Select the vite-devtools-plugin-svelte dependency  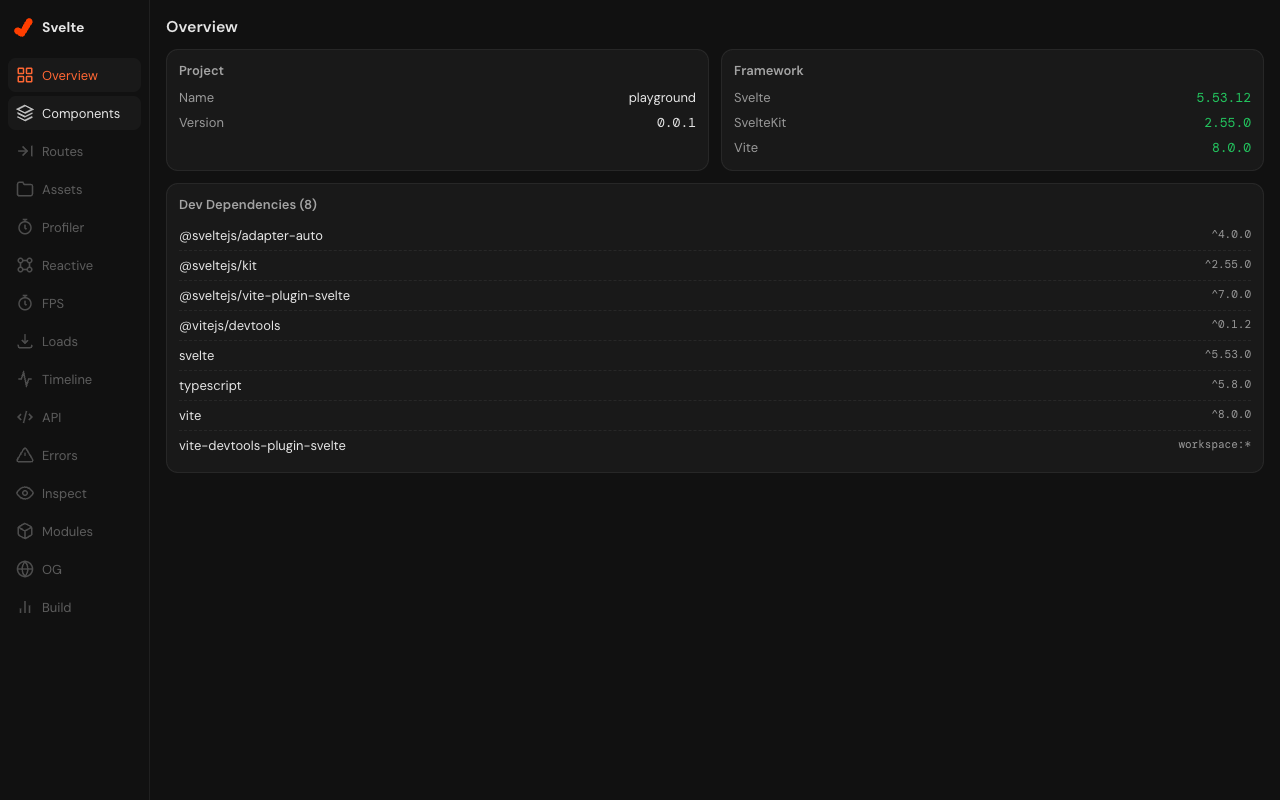click(x=263, y=446)
